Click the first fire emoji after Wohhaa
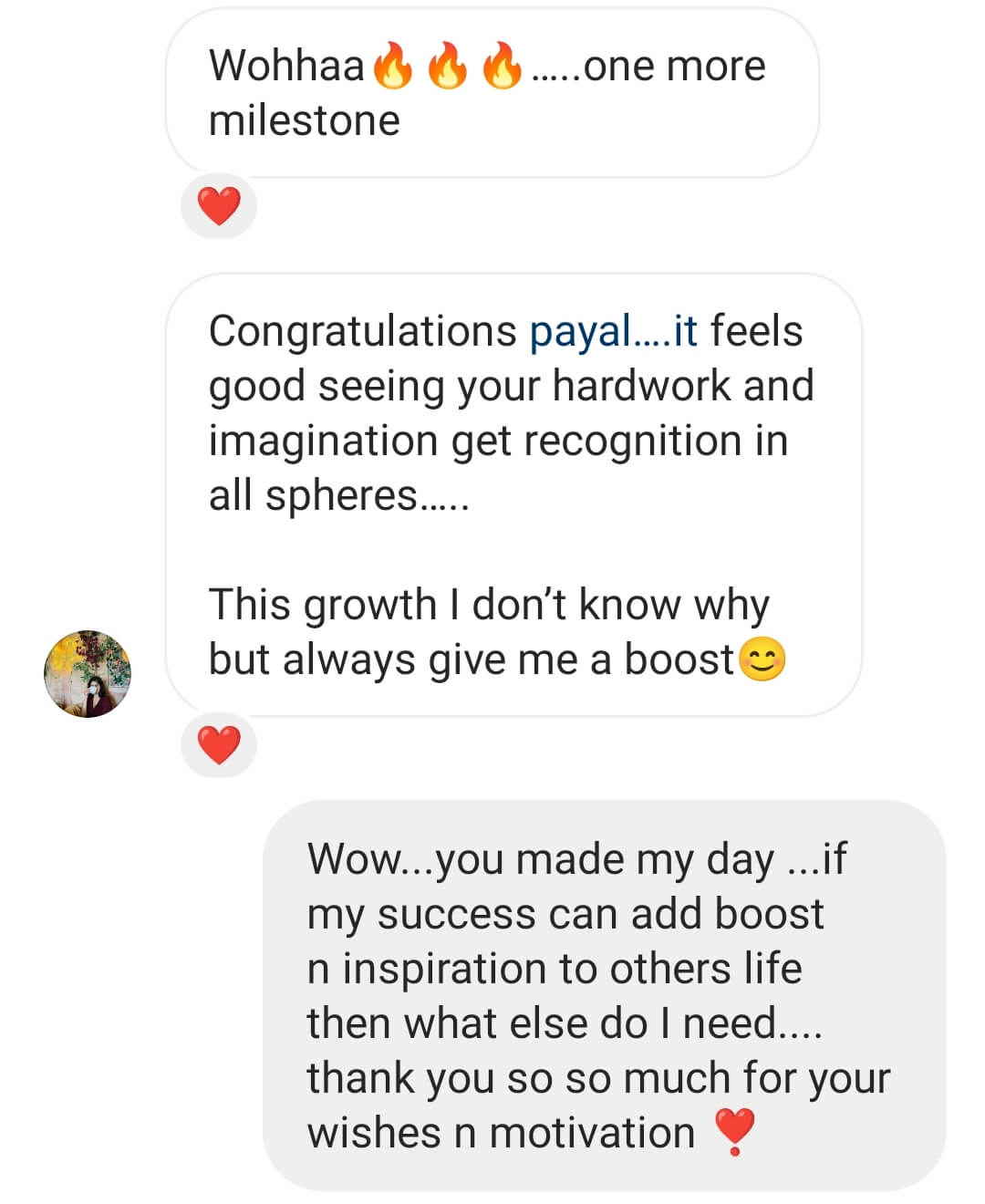The width and height of the screenshot is (985, 1204). (x=393, y=67)
